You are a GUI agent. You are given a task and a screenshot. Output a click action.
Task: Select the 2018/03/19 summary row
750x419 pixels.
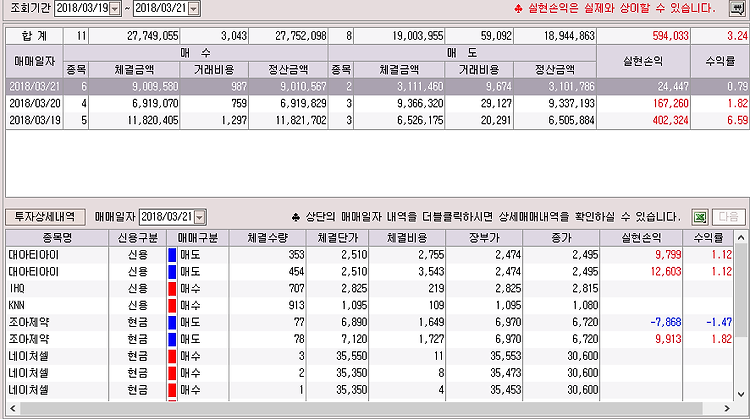(377, 120)
